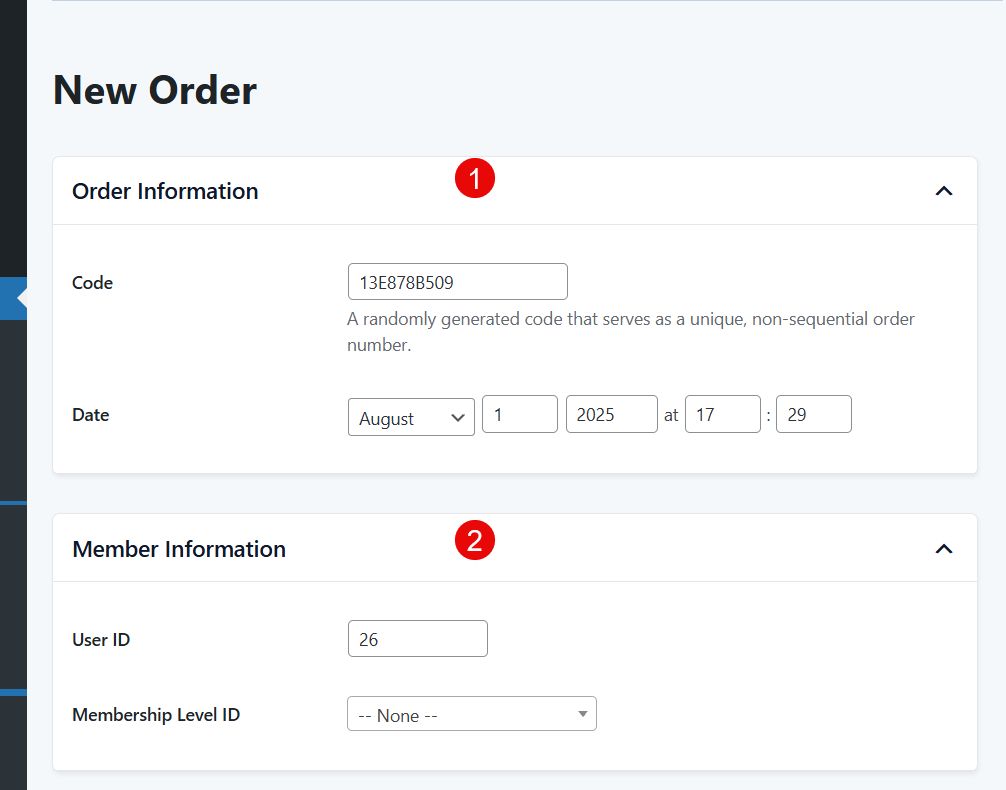This screenshot has height=790, width=1006.
Task: Click the order Code input field
Action: (x=457, y=282)
